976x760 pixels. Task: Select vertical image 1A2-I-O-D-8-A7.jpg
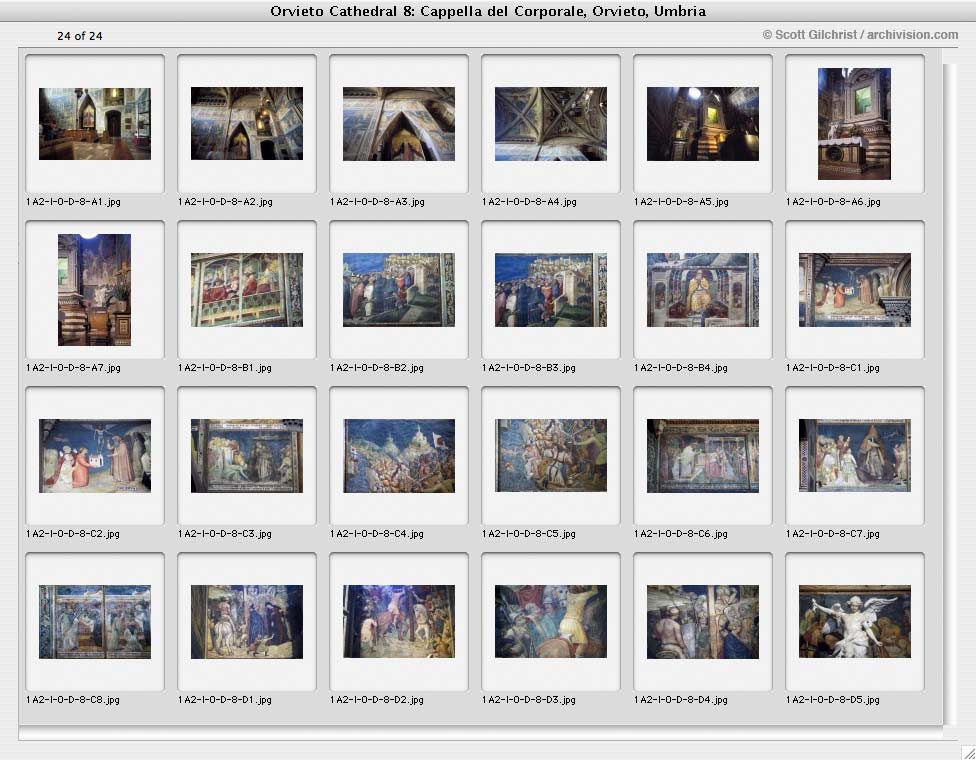(x=95, y=290)
